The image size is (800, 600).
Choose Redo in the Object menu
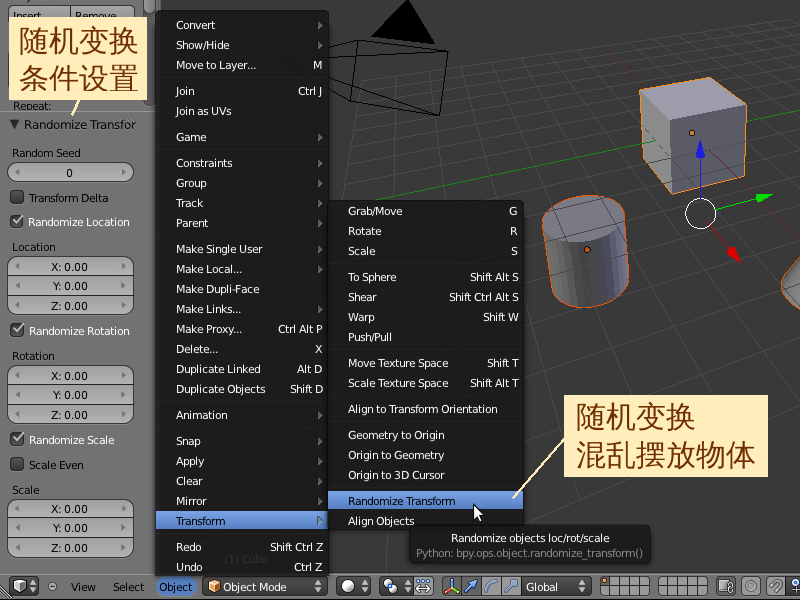pyautogui.click(x=242, y=547)
